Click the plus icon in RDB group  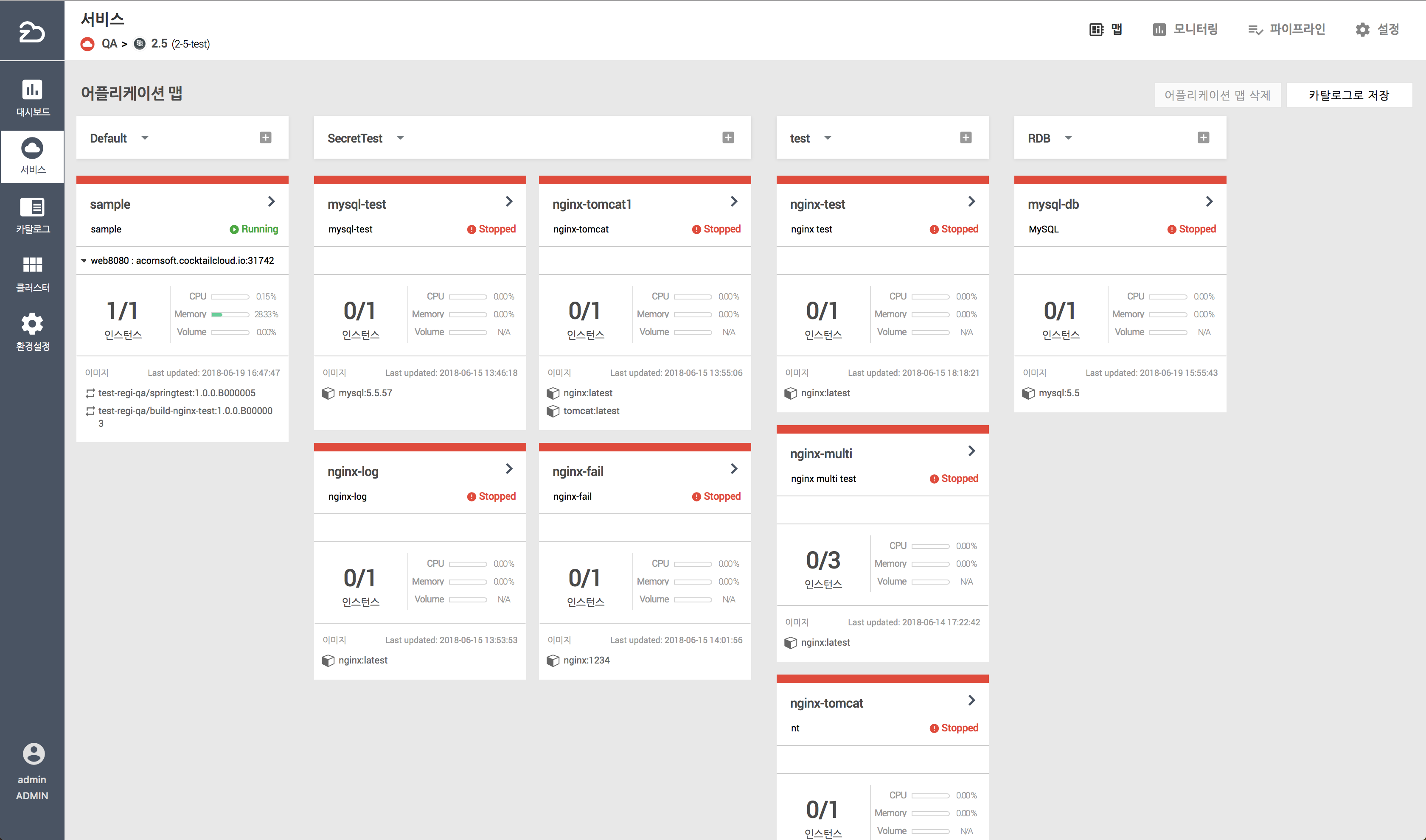pos(1203,137)
